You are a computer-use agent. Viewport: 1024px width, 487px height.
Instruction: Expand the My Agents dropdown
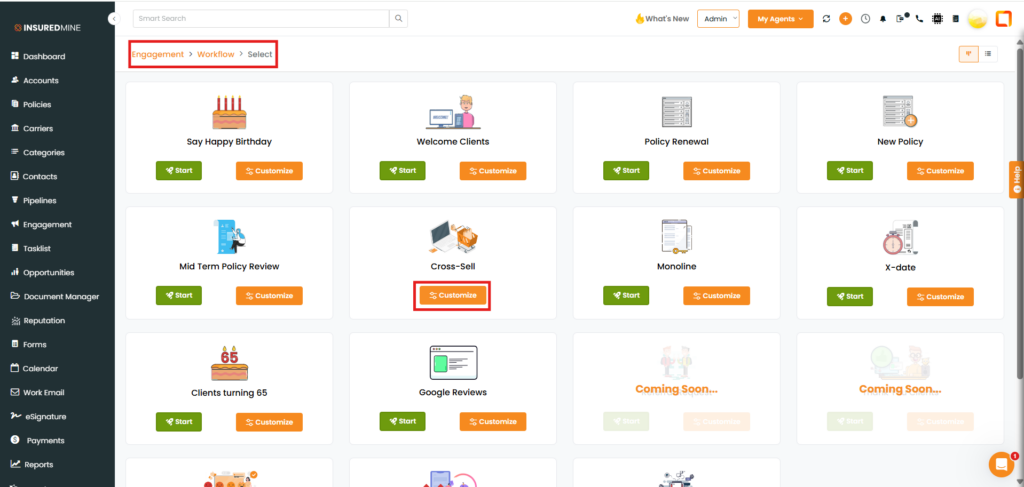point(779,19)
